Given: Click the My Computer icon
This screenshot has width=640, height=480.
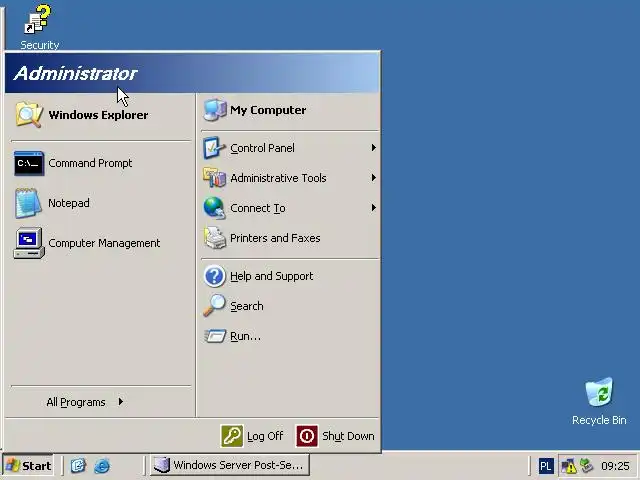Looking at the screenshot, I should pos(215,110).
